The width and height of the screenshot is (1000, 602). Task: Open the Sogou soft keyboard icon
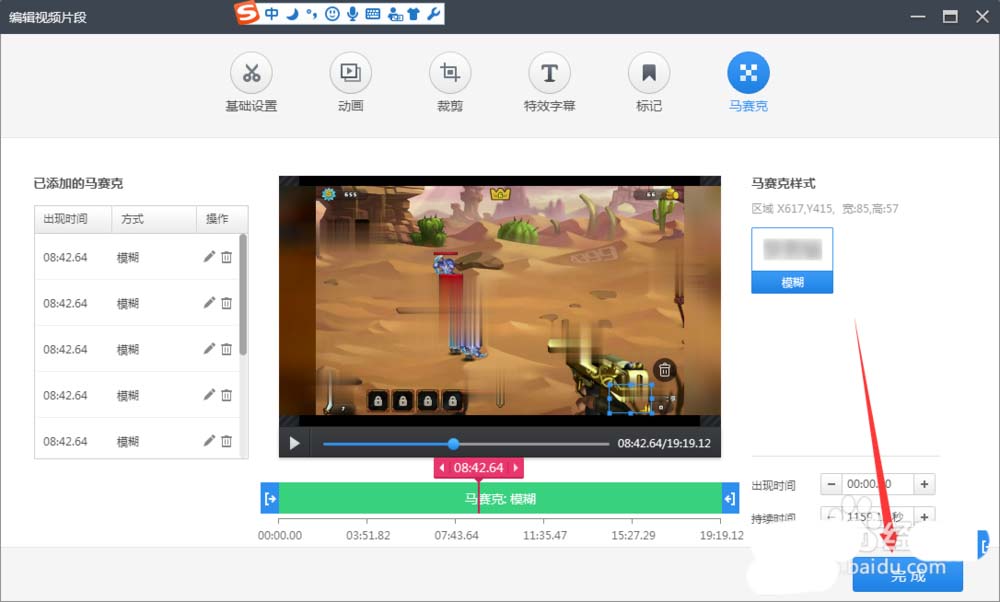click(373, 13)
